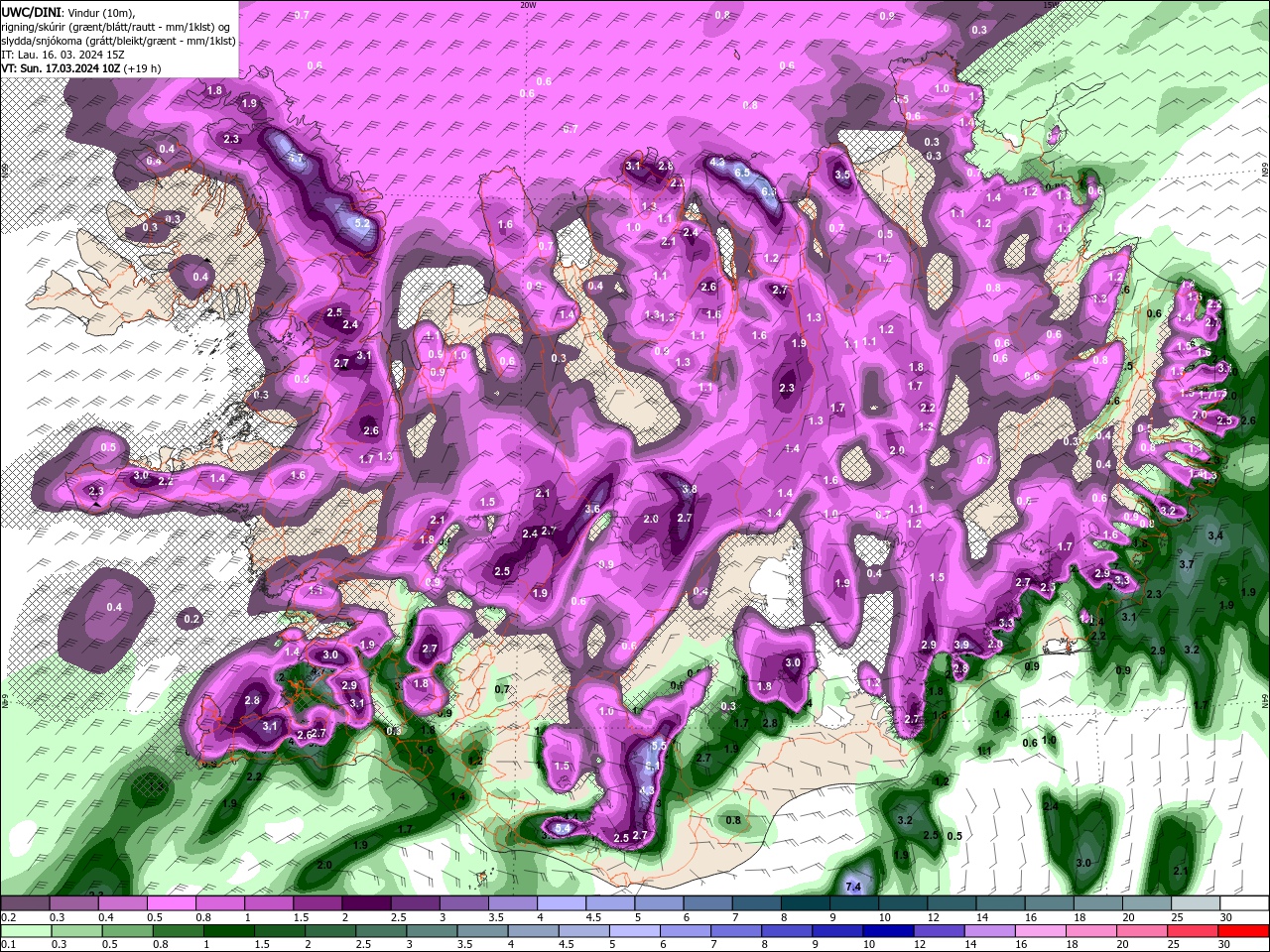This screenshot has height=952, width=1270.
Task: Click the bright red rain swatch above 30
Action: tap(1243, 931)
